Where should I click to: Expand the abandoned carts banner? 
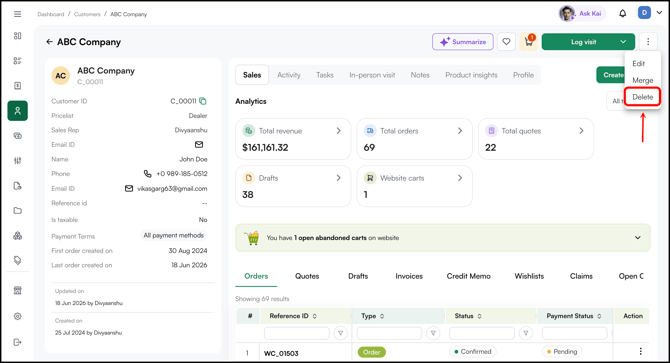click(638, 238)
